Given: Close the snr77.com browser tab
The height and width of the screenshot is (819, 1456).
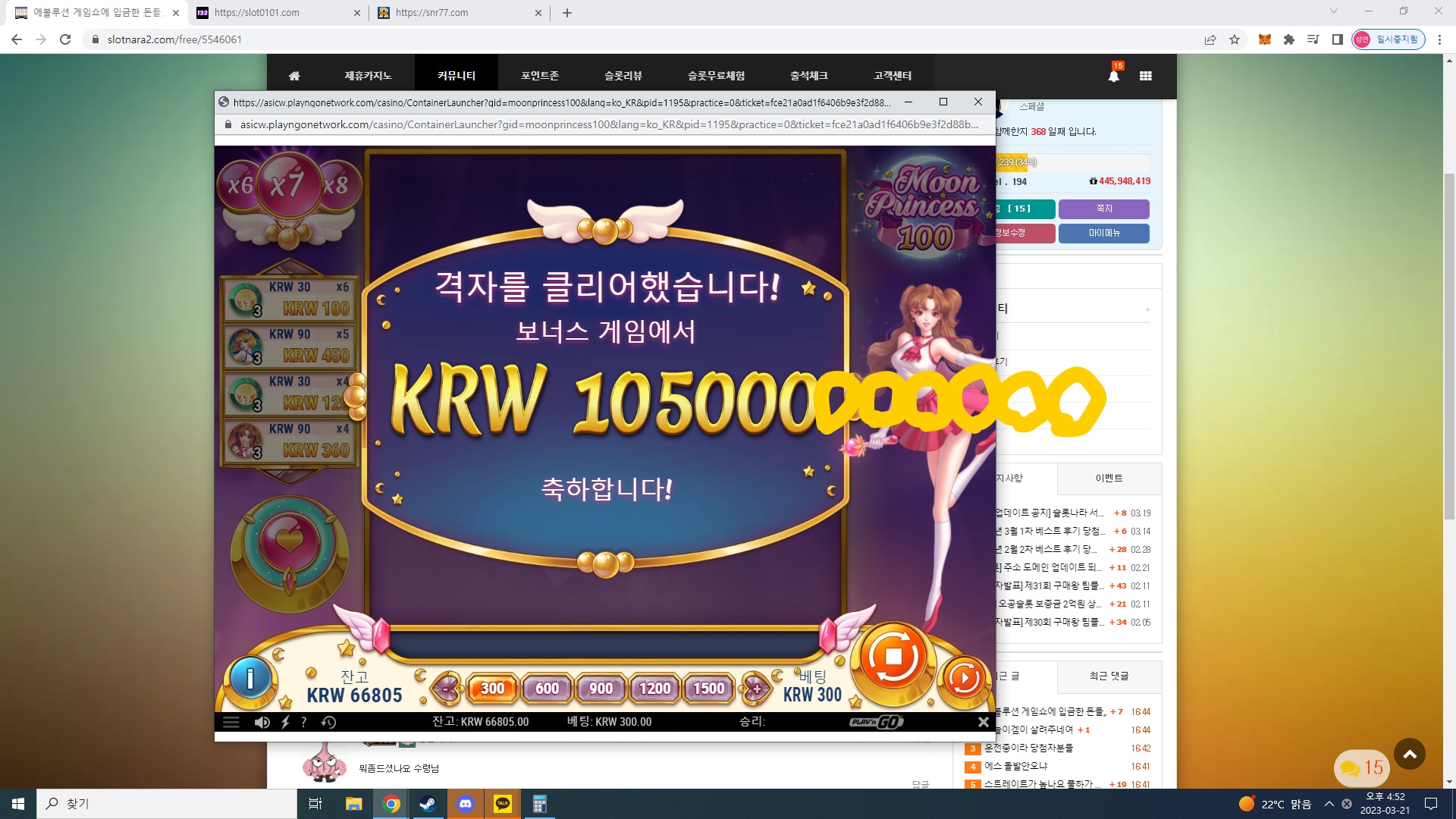Looking at the screenshot, I should 538,13.
